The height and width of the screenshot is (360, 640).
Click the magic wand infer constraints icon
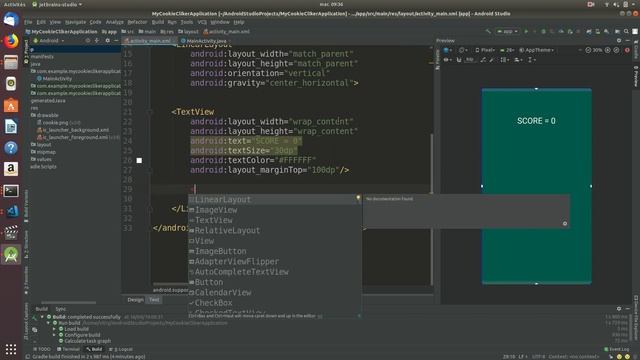[x=492, y=60]
